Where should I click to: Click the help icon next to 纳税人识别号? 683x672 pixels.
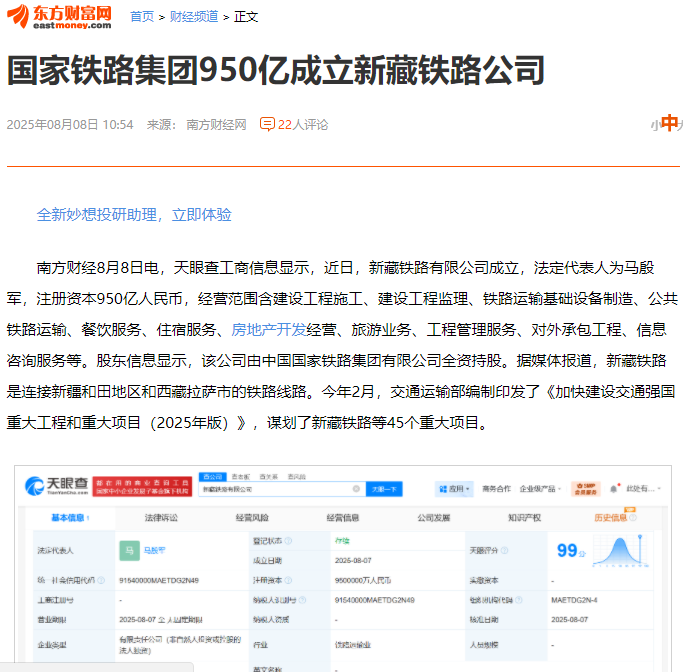point(302,600)
